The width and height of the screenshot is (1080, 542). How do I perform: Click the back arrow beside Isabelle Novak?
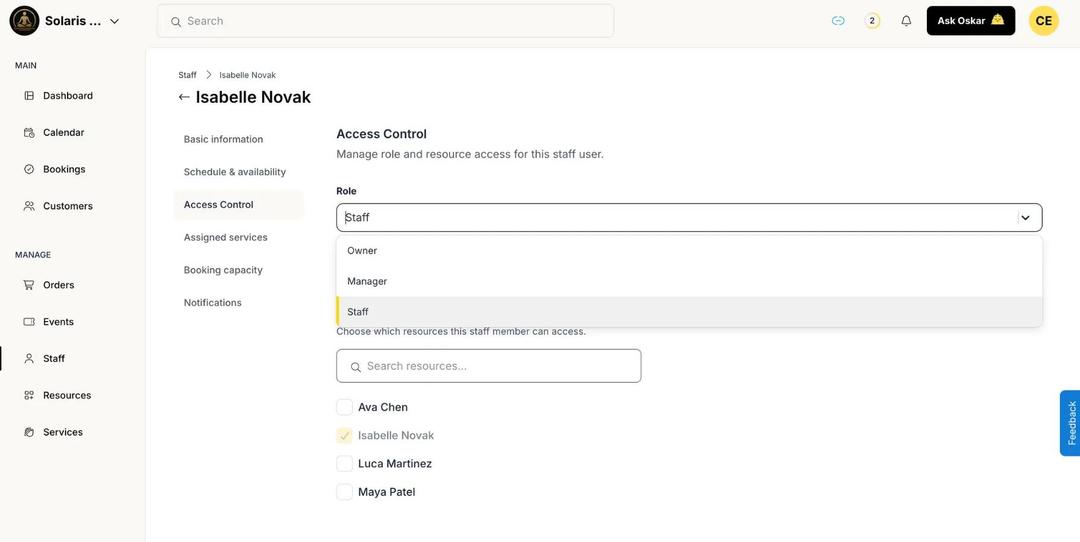click(x=184, y=97)
